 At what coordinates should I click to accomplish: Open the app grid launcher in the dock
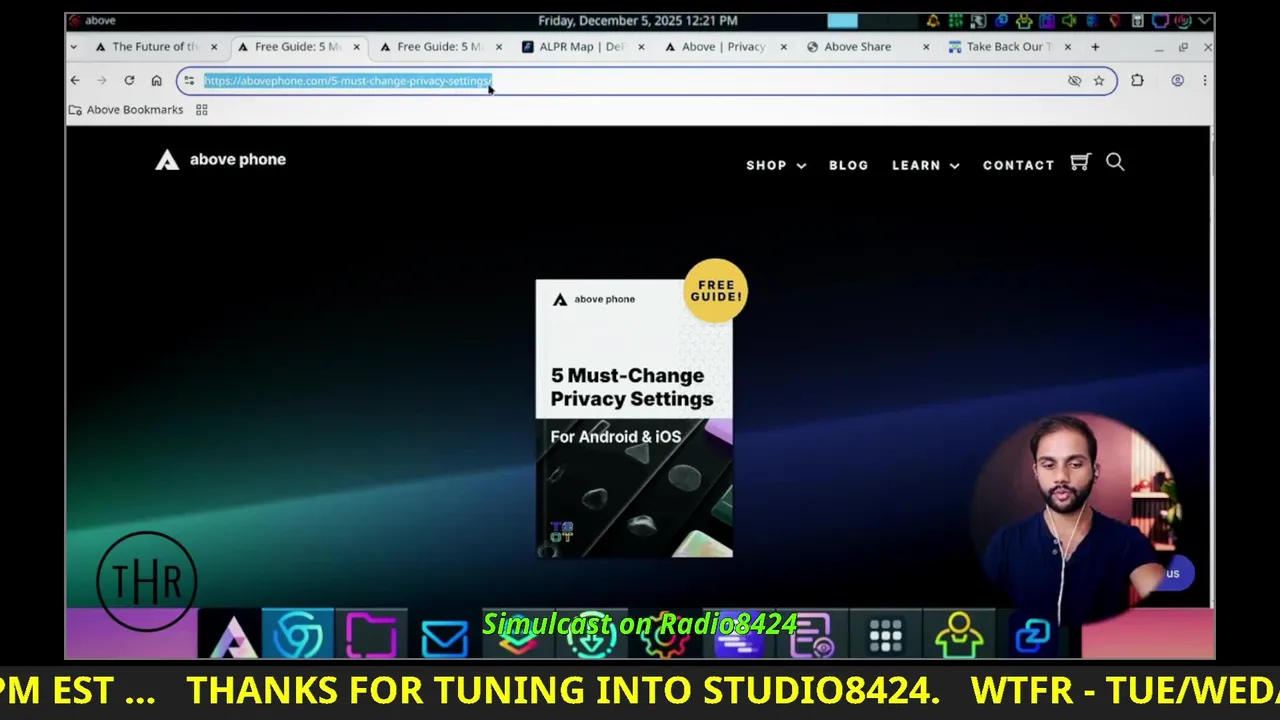click(886, 635)
